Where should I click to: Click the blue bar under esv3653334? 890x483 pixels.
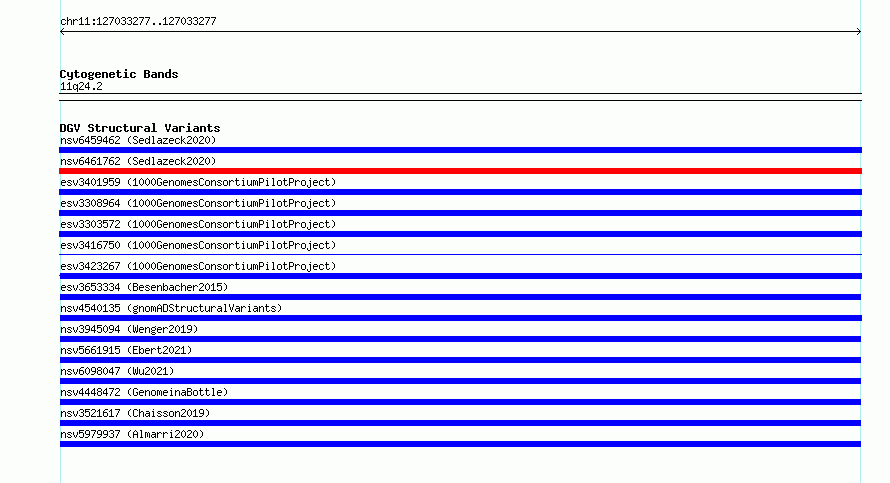pos(460,297)
